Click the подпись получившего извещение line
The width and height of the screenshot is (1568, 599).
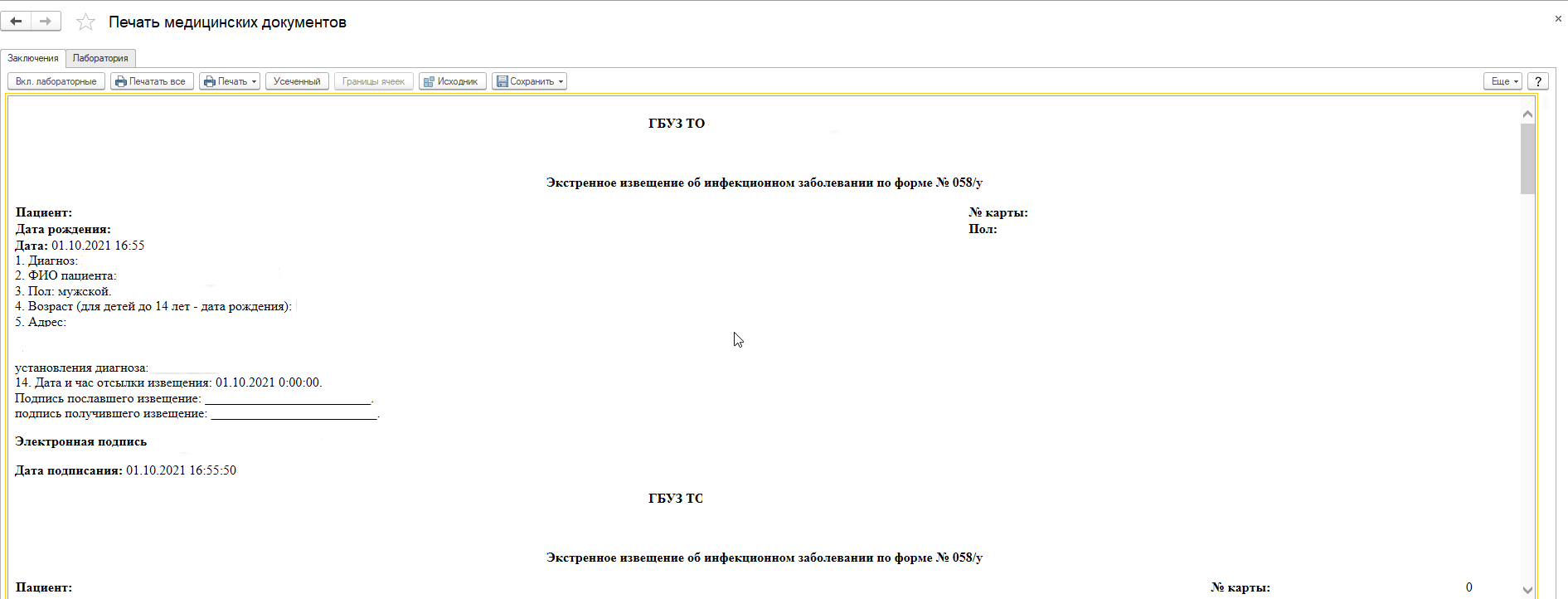point(197,413)
